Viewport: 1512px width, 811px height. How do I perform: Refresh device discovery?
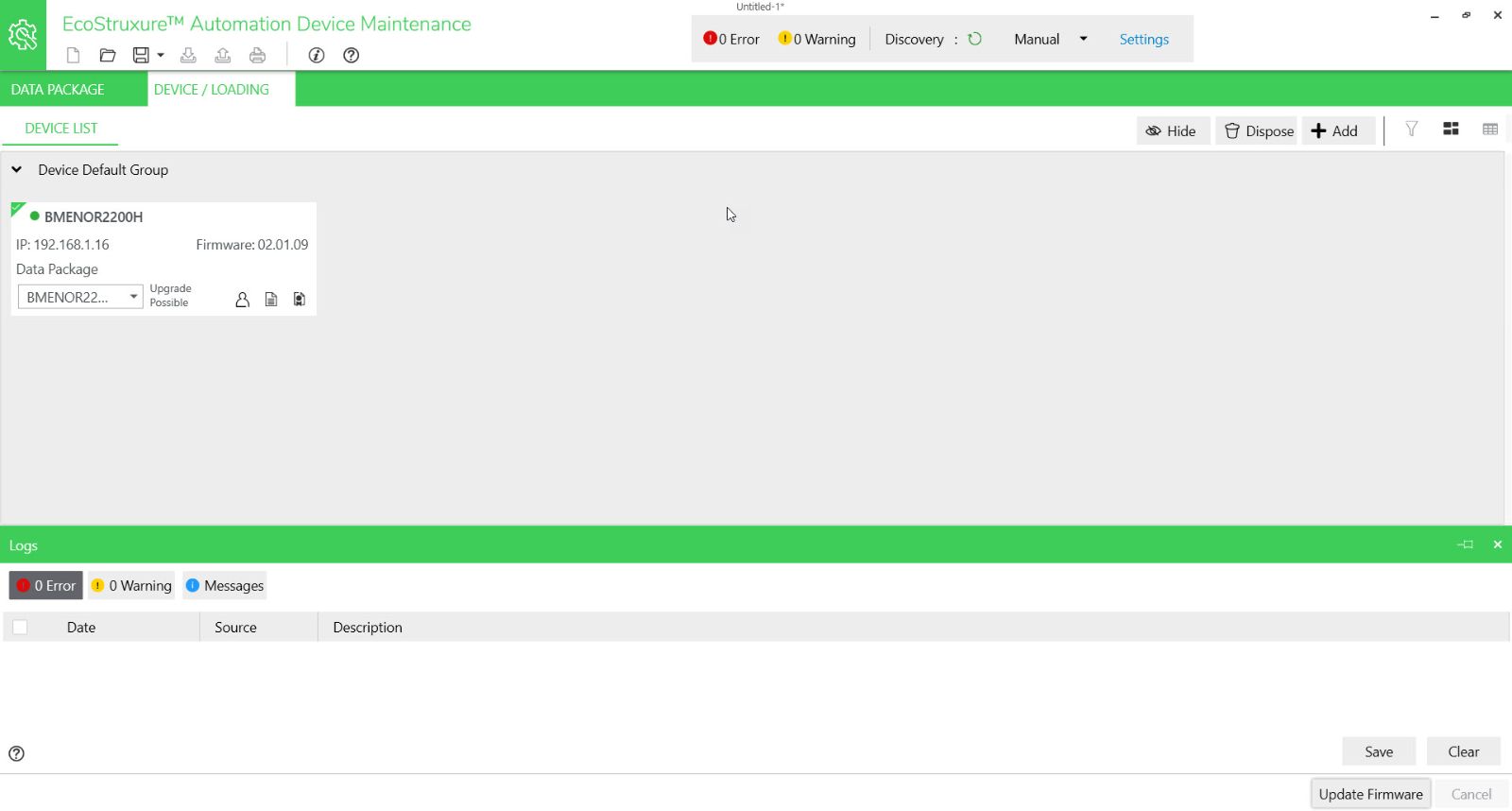pyautogui.click(x=975, y=39)
